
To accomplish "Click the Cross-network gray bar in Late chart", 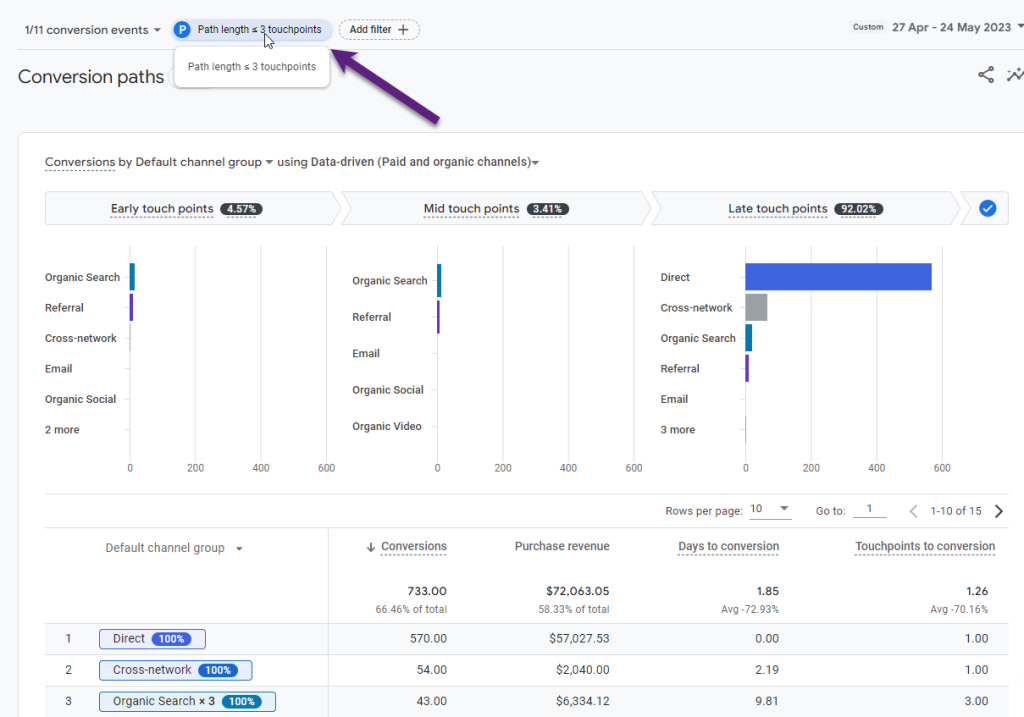I will pos(756,308).
